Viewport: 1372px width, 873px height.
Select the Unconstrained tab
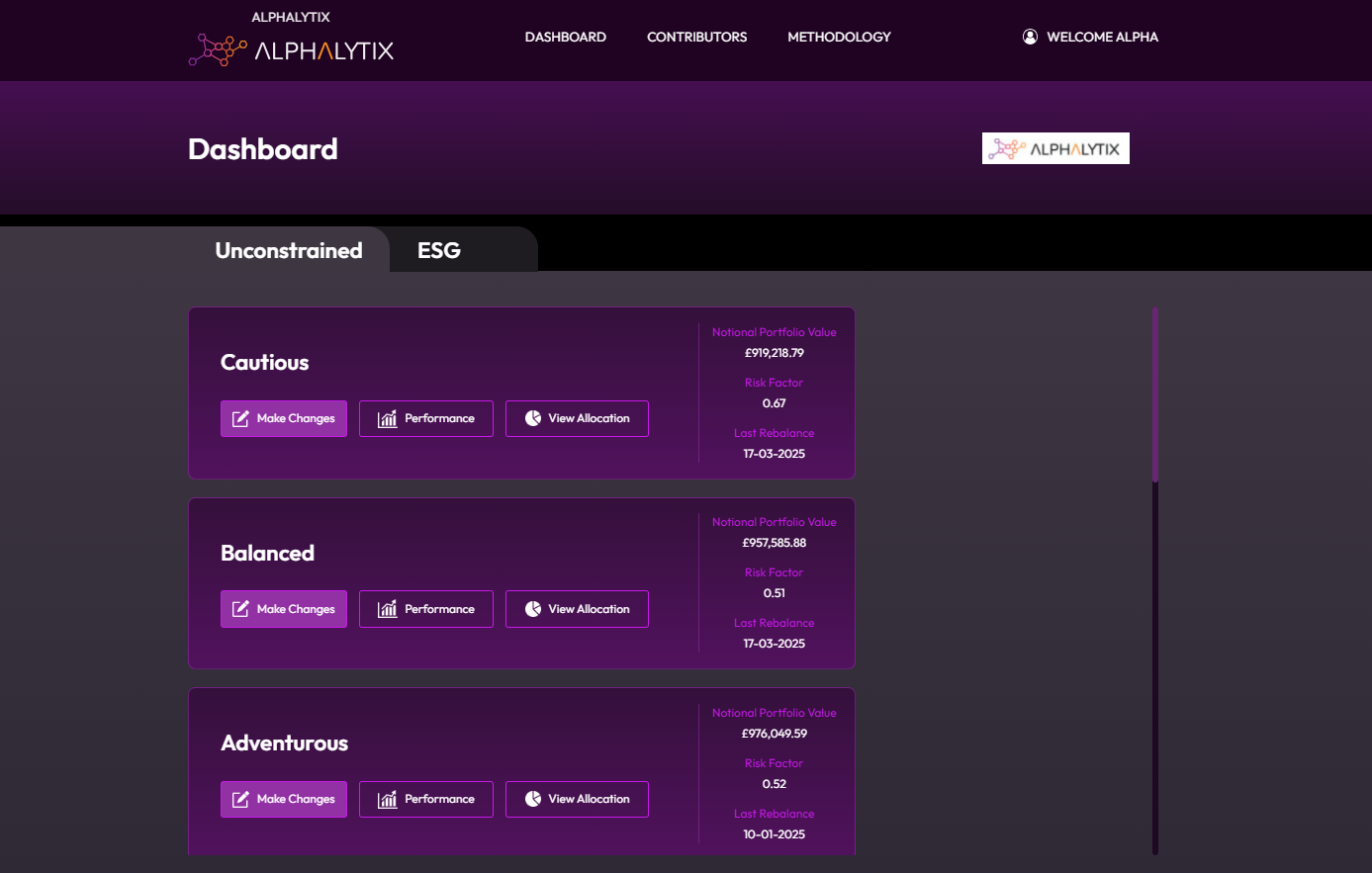click(289, 250)
